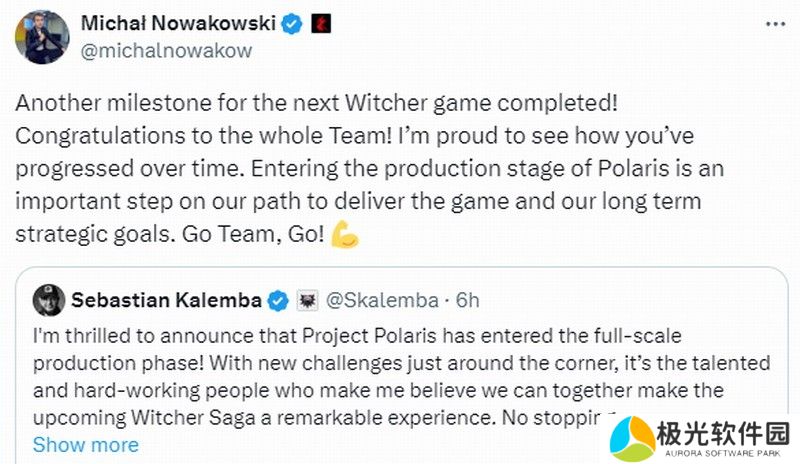Open the @michalnowakow handle
Screen dimensions: 800x464
[165, 49]
